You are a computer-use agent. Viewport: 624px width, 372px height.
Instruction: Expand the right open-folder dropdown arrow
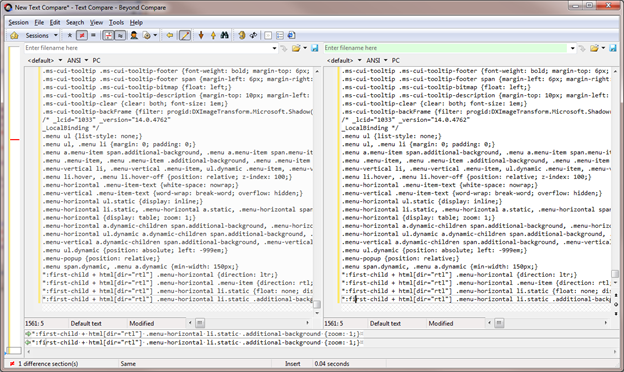(x=603, y=48)
